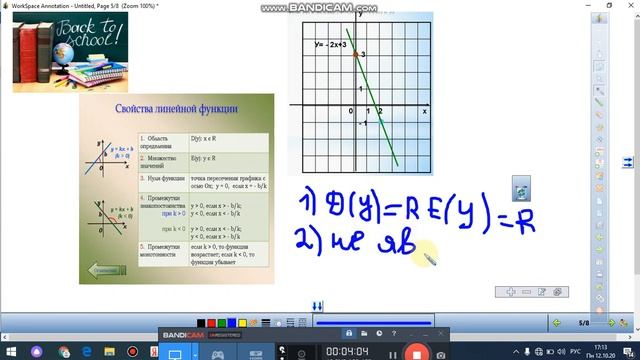Click the green back arrow on the slide
The width and height of the screenshot is (640, 360).
[107, 270]
